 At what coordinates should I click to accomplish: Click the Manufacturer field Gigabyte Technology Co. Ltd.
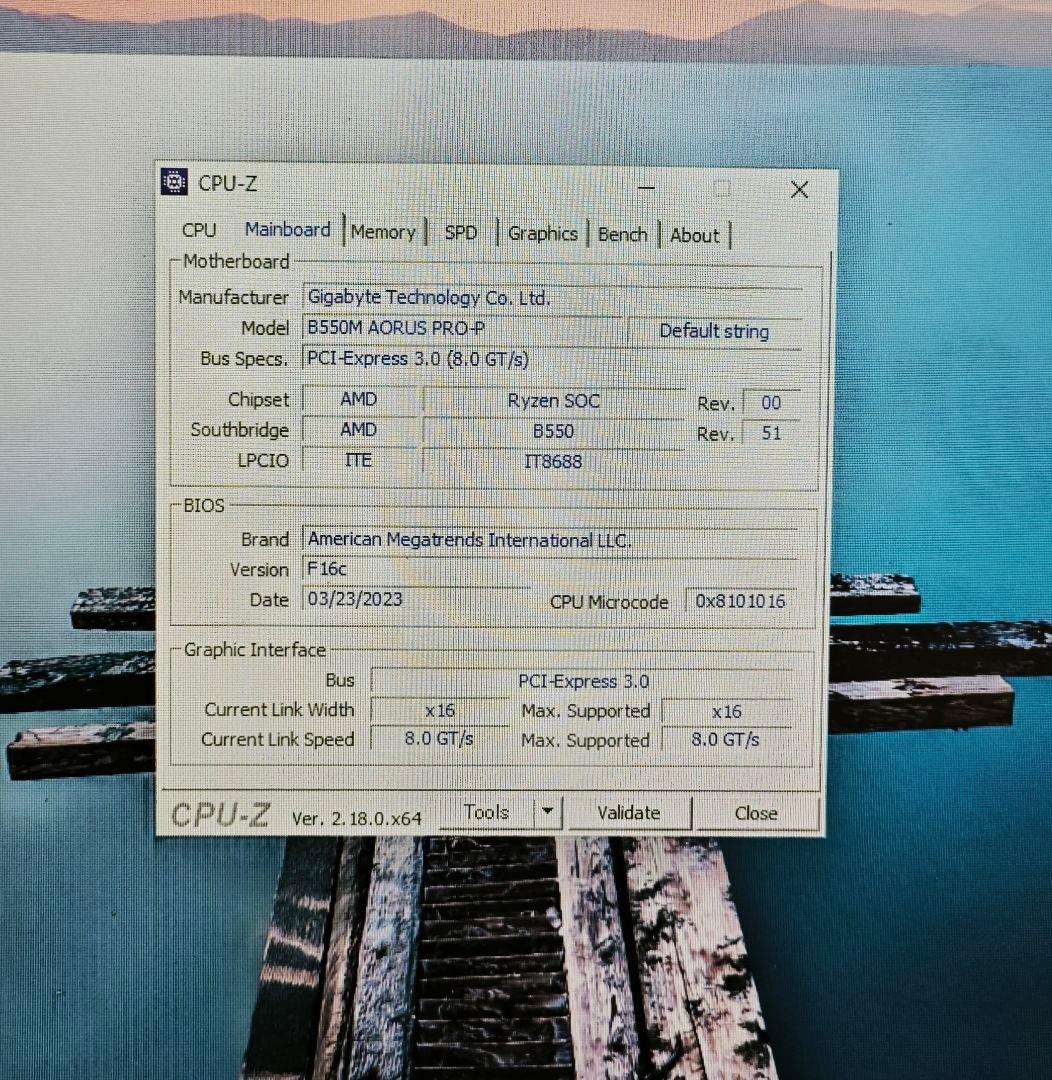(552, 298)
